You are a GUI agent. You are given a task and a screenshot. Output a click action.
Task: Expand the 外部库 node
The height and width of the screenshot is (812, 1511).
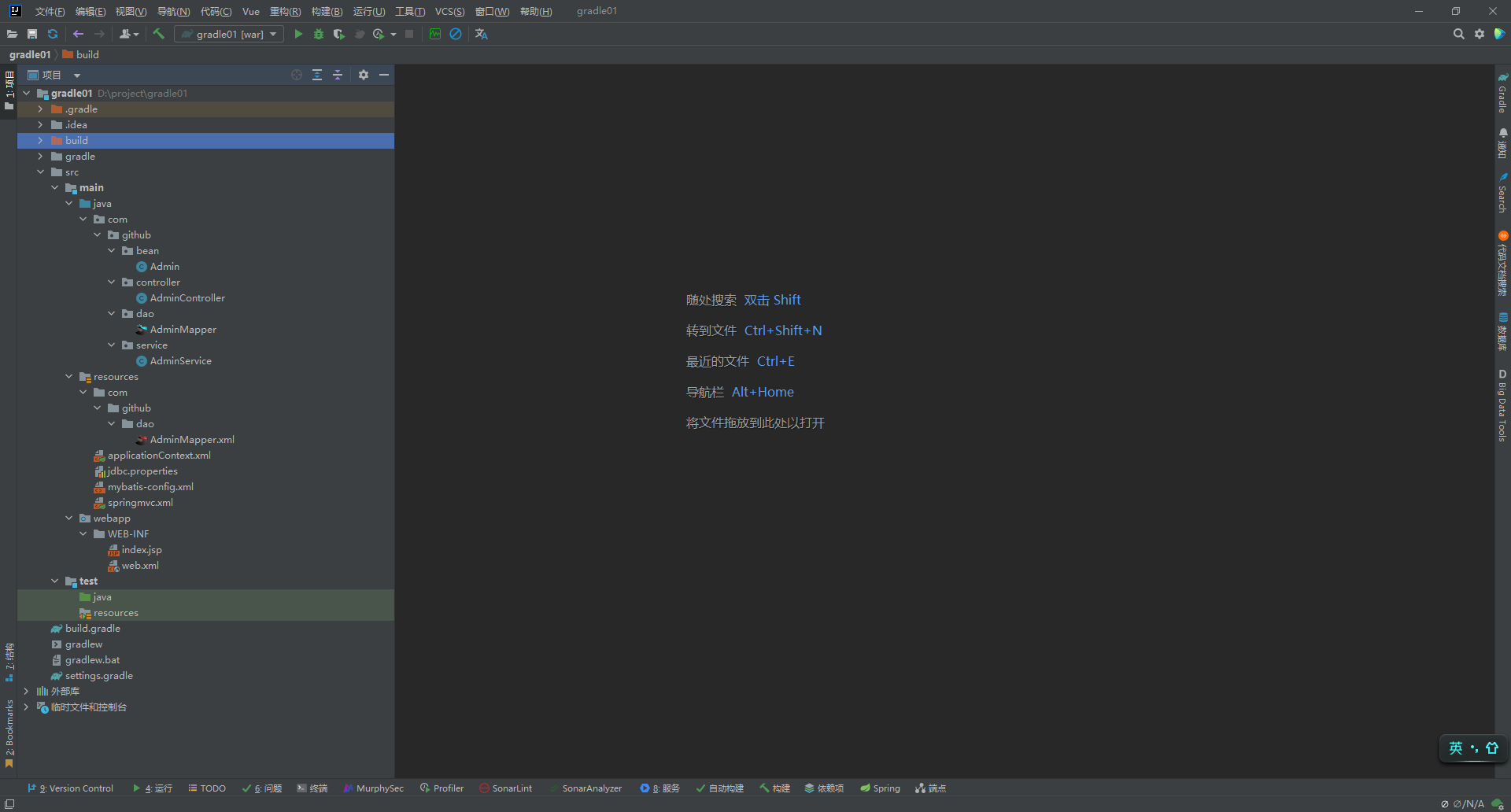click(x=26, y=692)
